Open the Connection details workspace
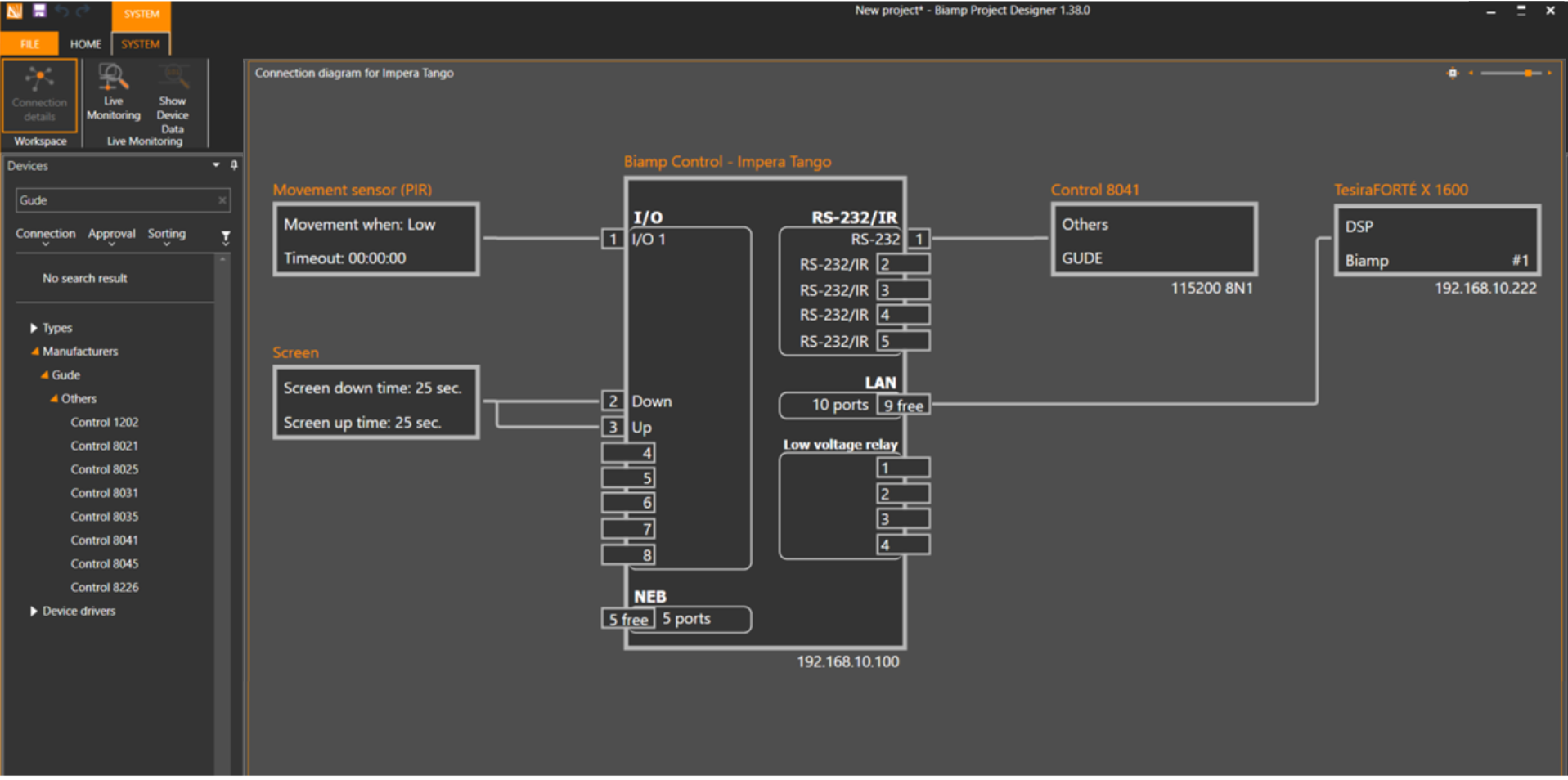This screenshot has height=780, width=1568. click(39, 95)
